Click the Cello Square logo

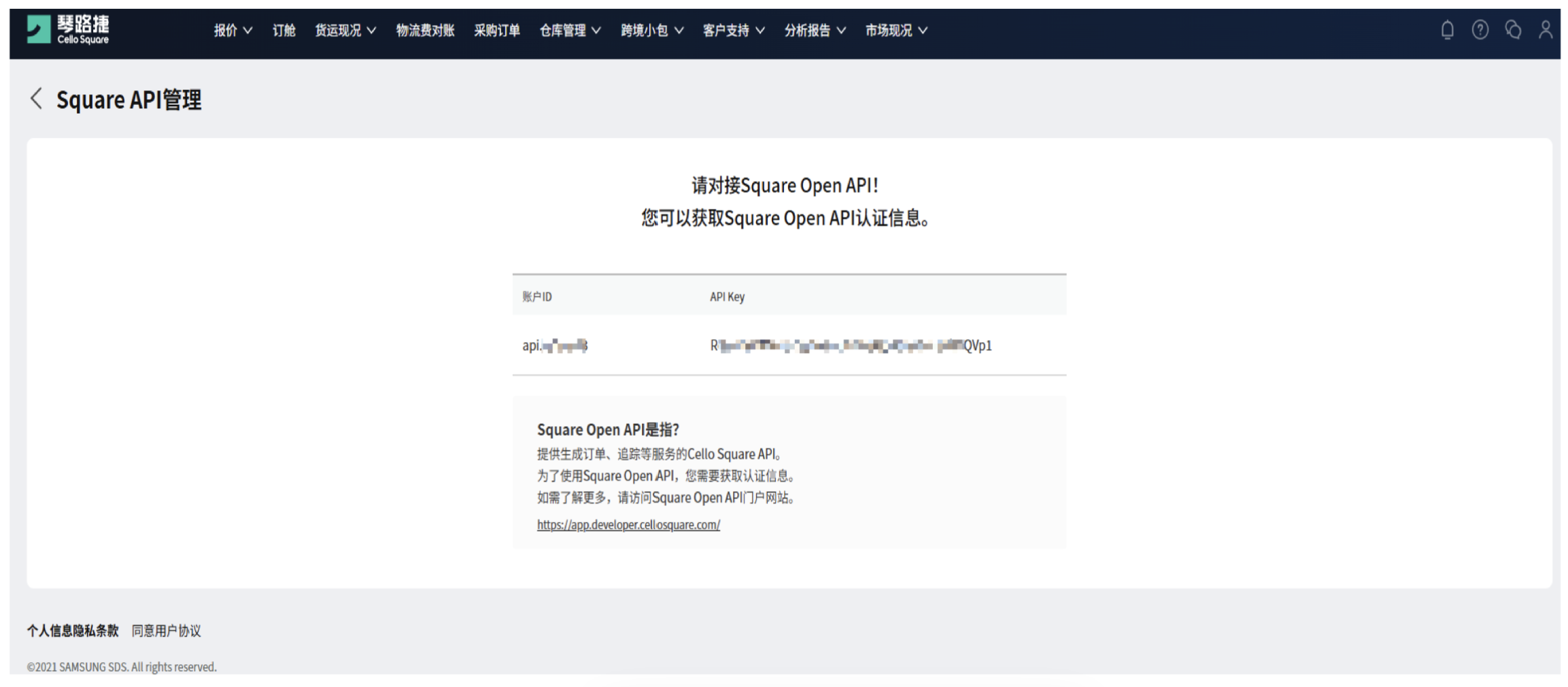pos(68,29)
